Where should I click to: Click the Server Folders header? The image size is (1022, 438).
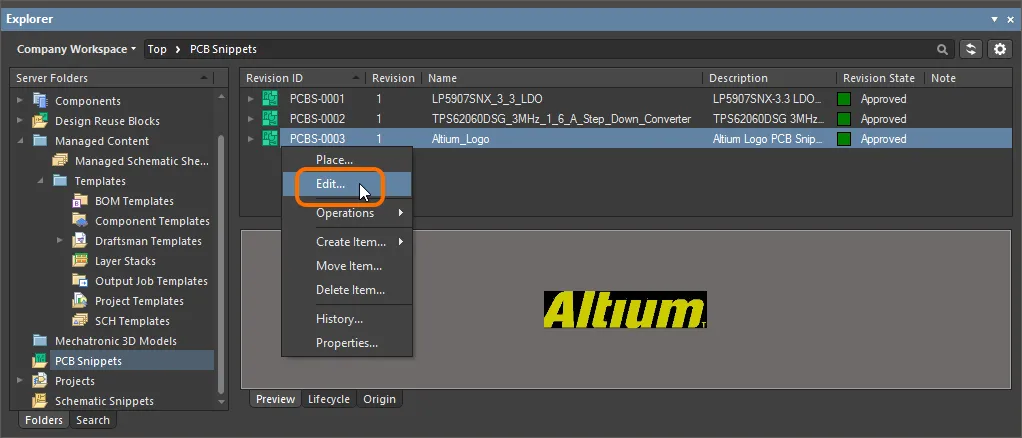point(112,78)
